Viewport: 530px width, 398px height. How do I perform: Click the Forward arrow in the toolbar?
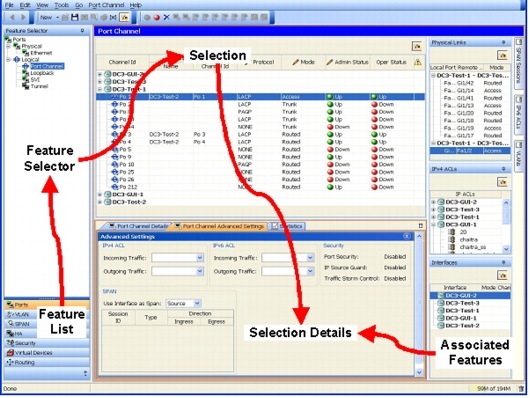[23, 17]
